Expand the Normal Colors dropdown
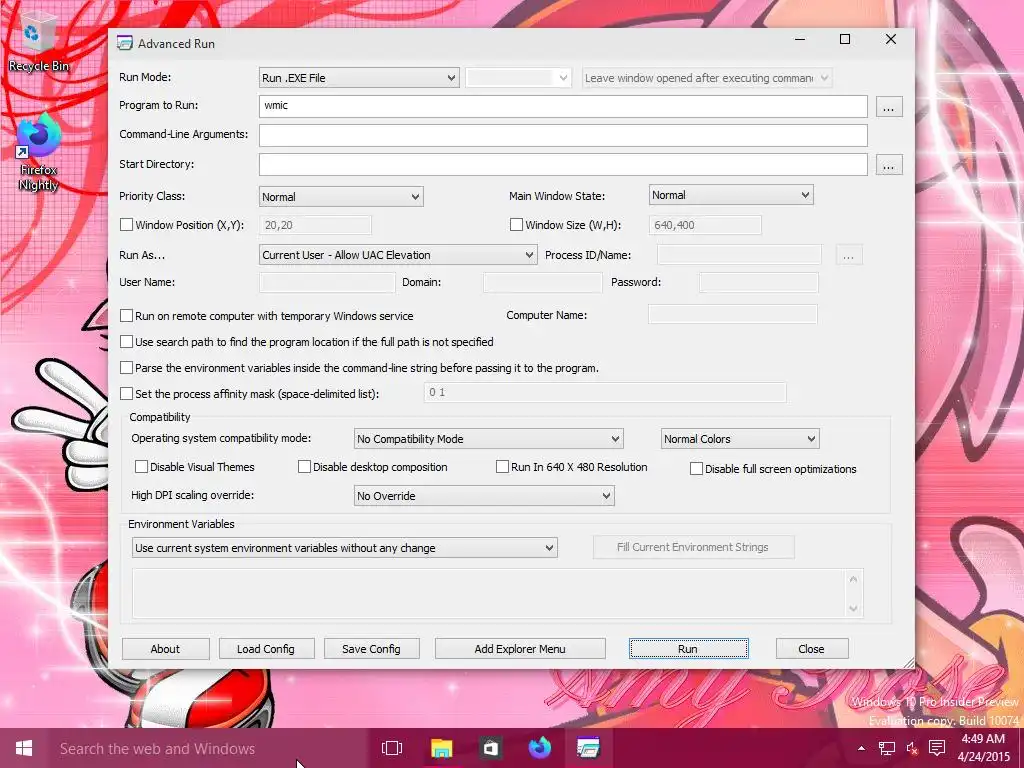The image size is (1024, 768). click(740, 439)
